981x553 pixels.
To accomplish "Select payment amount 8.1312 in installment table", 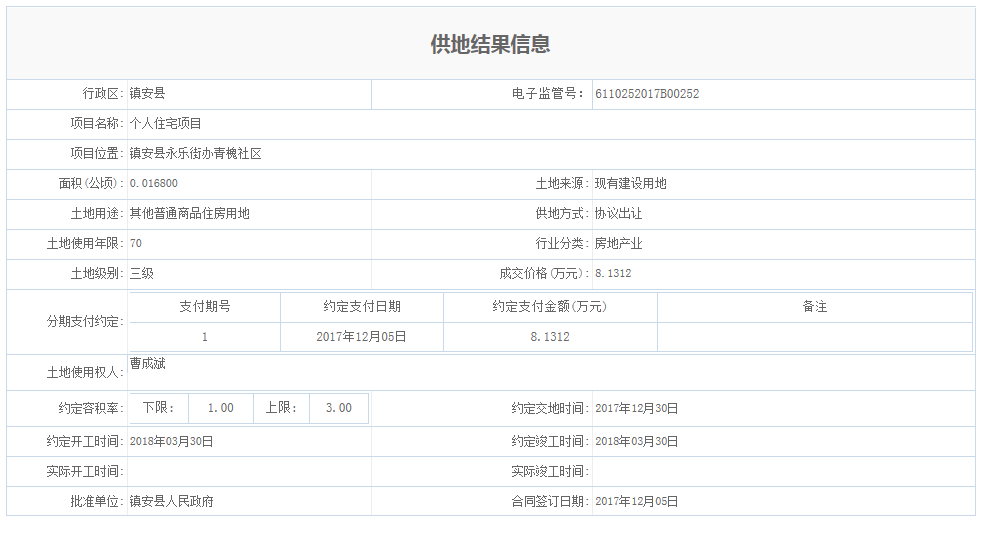I will point(550,337).
